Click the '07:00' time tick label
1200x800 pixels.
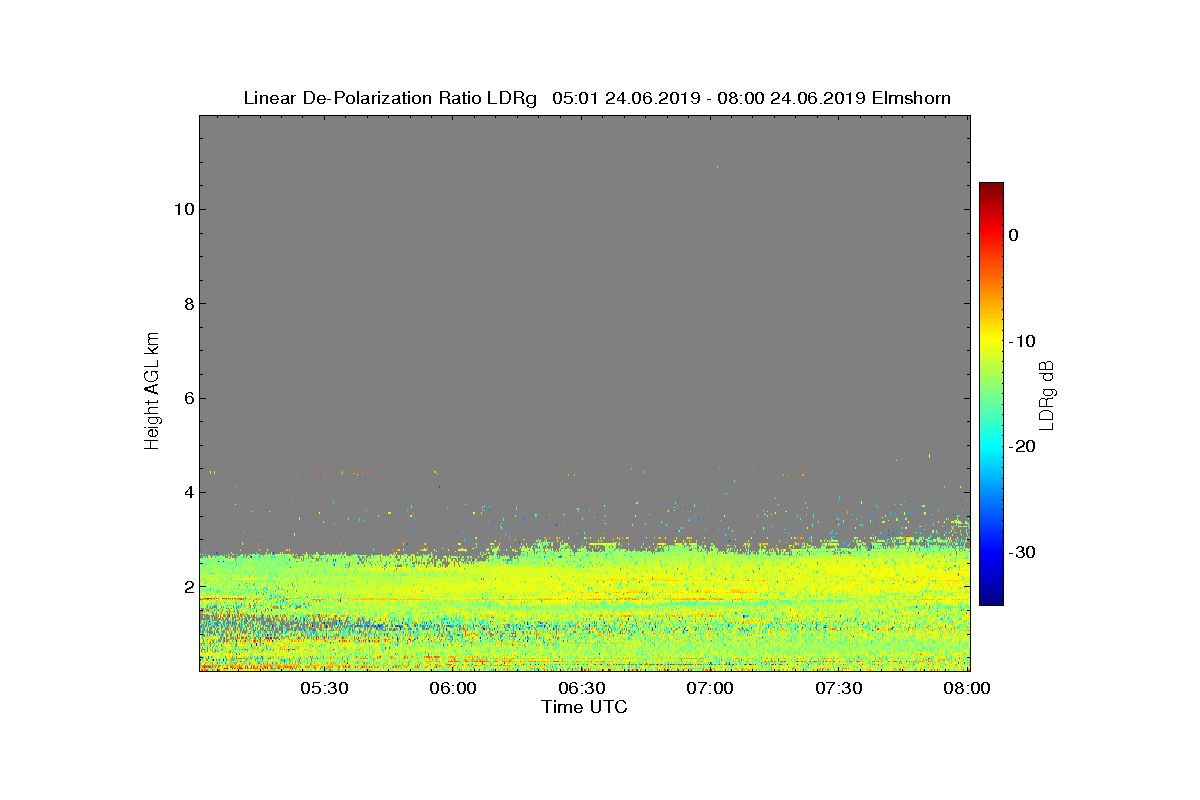(711, 688)
